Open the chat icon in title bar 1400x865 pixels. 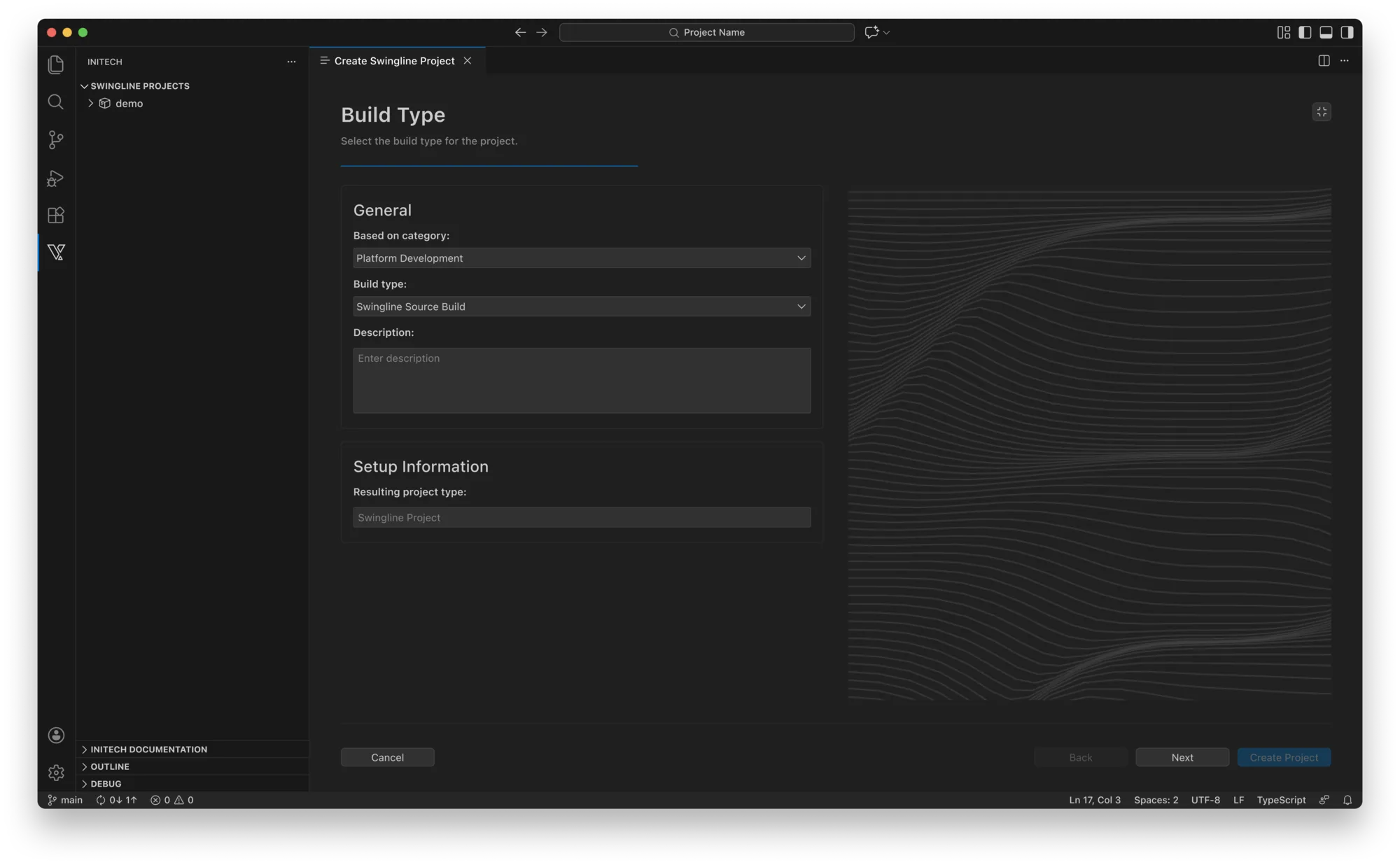(x=871, y=32)
